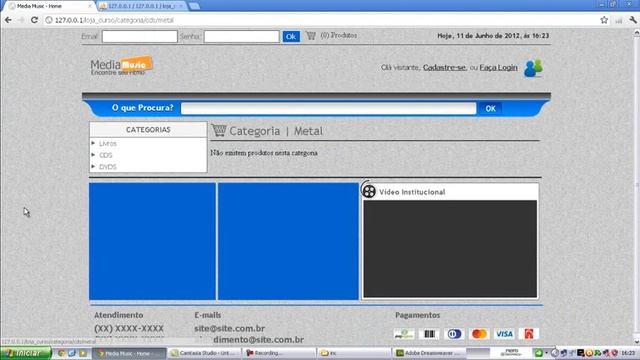Click the arrow beside DVDS

click(93, 166)
